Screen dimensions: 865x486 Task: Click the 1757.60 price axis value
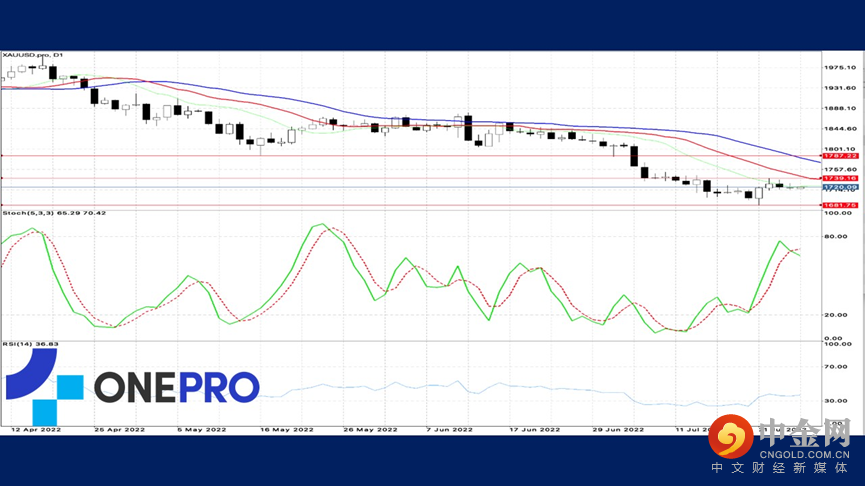click(x=840, y=170)
